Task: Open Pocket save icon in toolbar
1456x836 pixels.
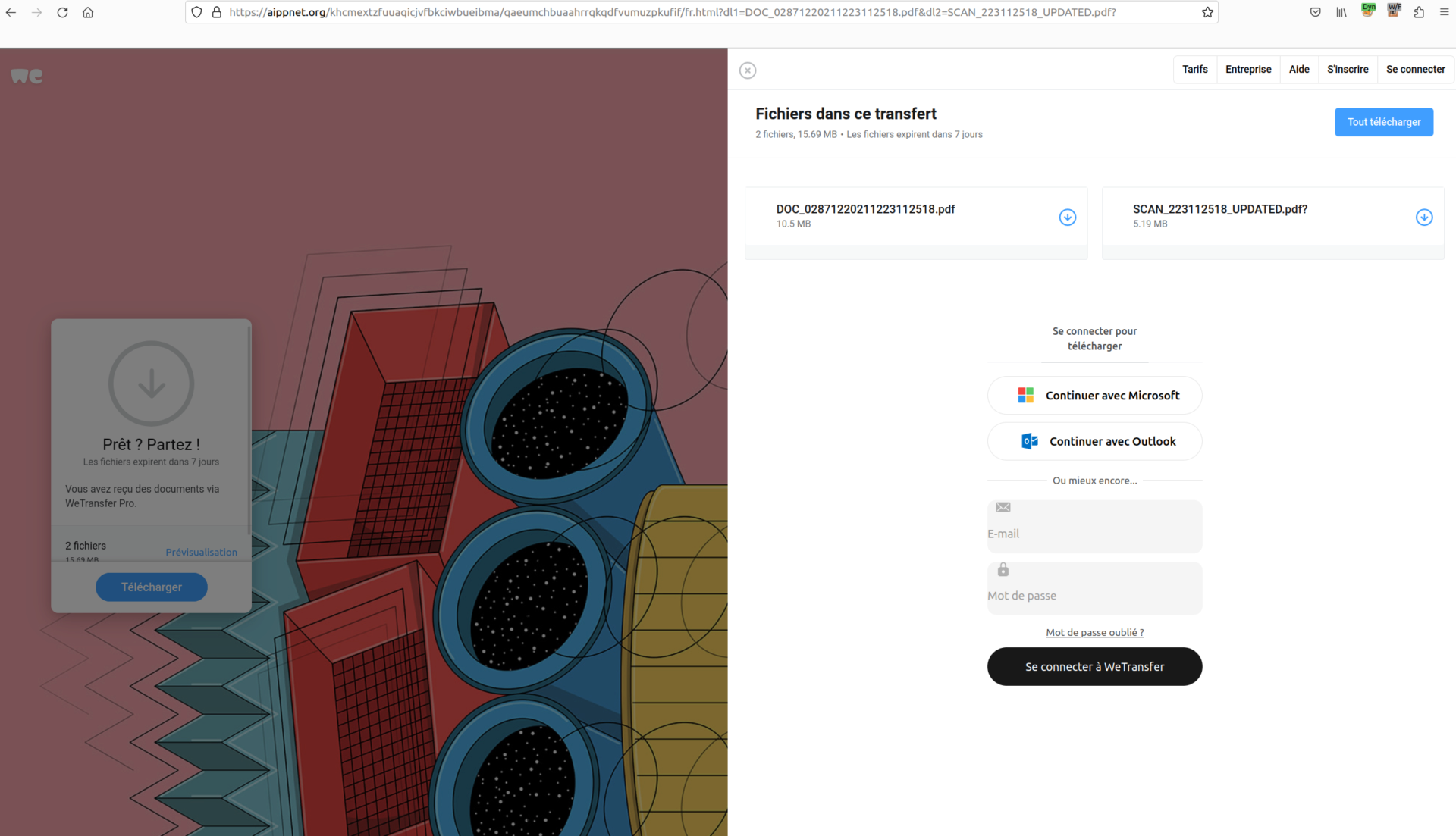Action: [x=1315, y=12]
